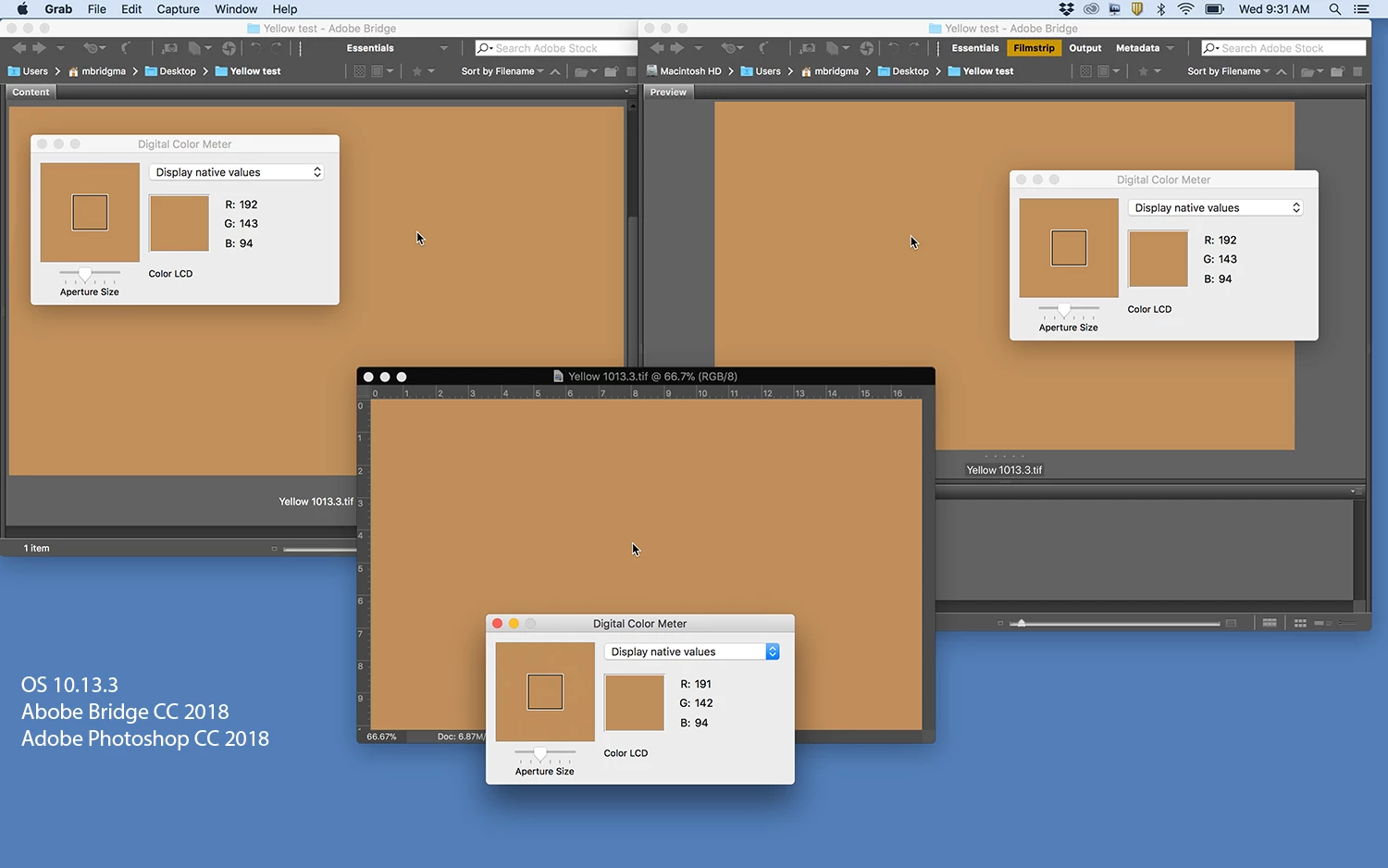Open Spotlight search in menu bar

(x=1334, y=9)
